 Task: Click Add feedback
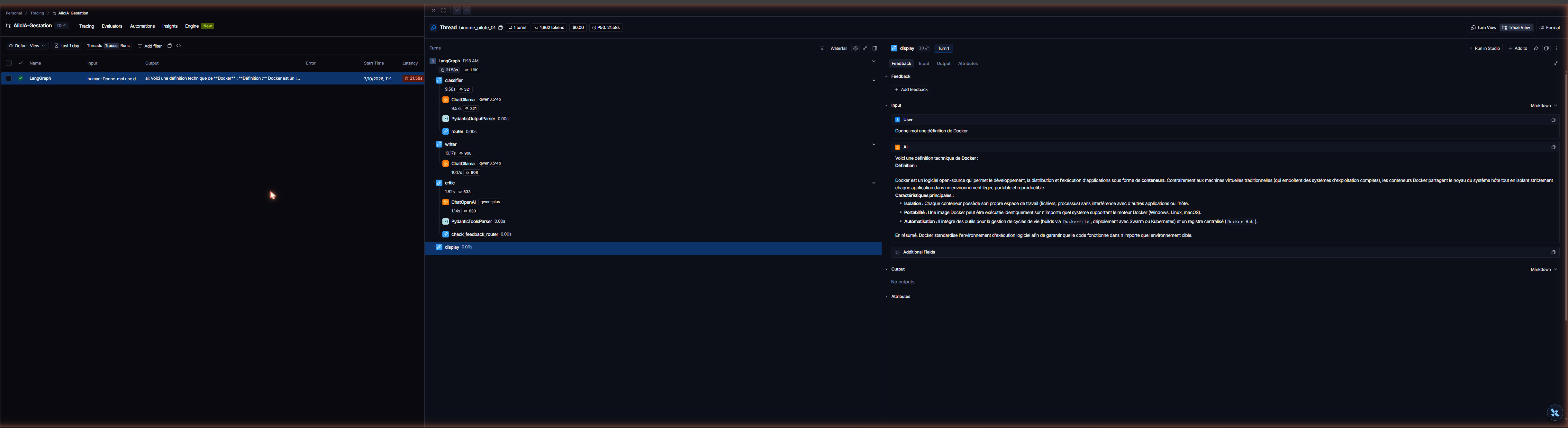tap(911, 89)
